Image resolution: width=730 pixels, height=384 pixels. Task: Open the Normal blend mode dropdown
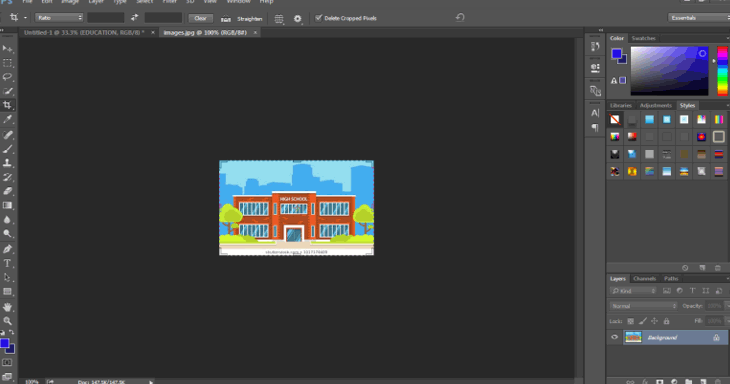coord(643,306)
